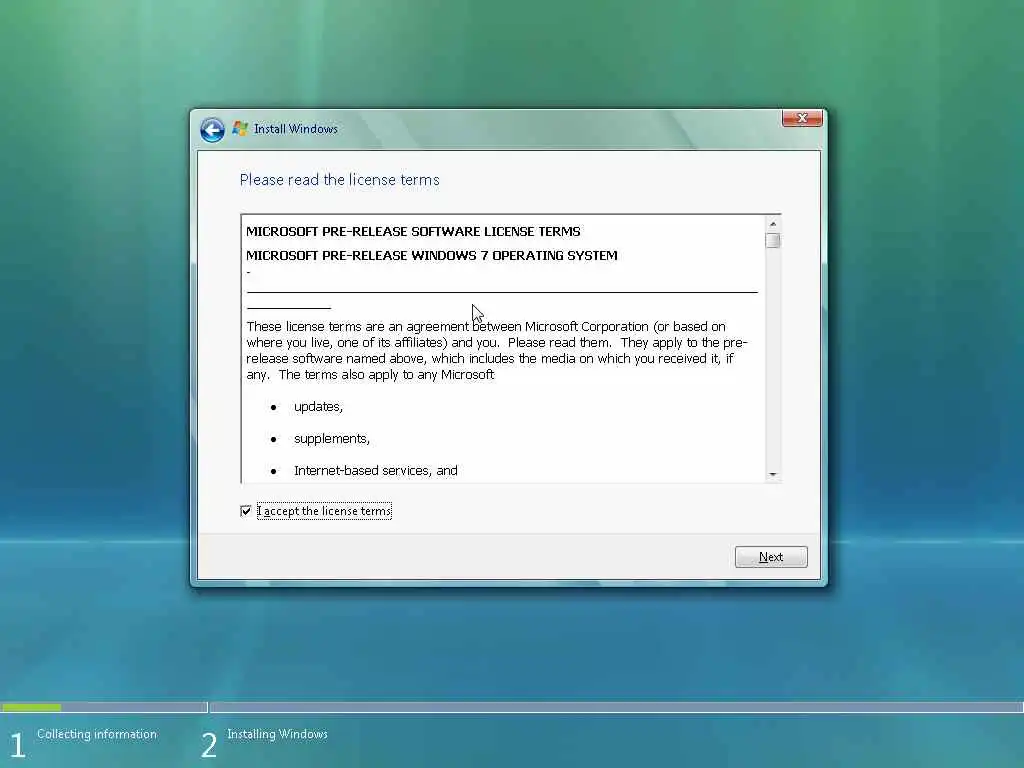
Task: Click the "I accept the license terms" label
Action: click(x=324, y=511)
